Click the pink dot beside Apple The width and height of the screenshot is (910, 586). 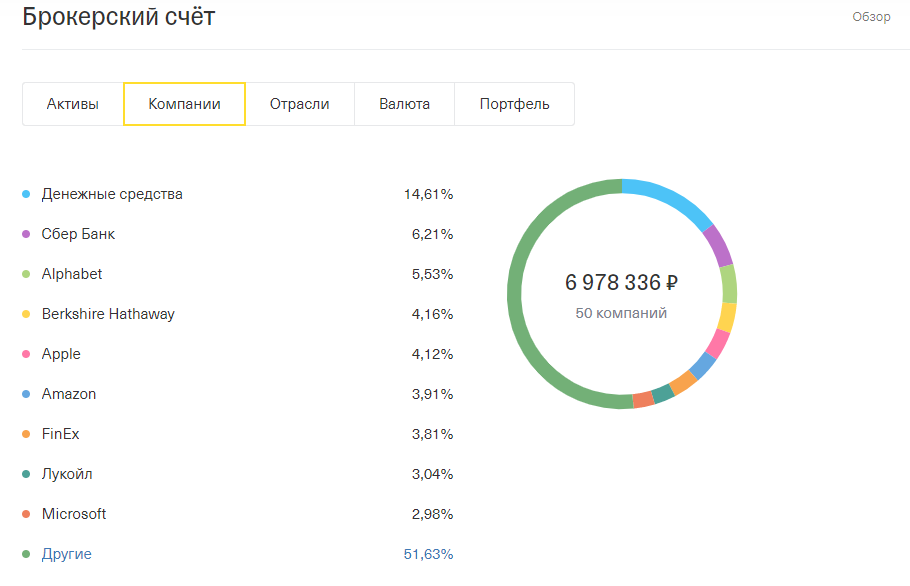[26, 354]
